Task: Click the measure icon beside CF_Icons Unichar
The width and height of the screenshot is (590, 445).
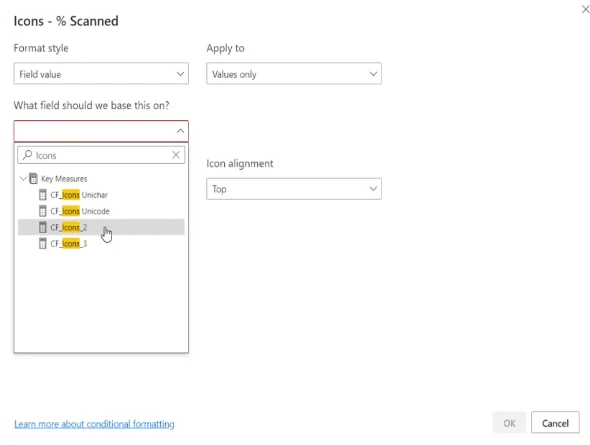Action: tap(43, 195)
